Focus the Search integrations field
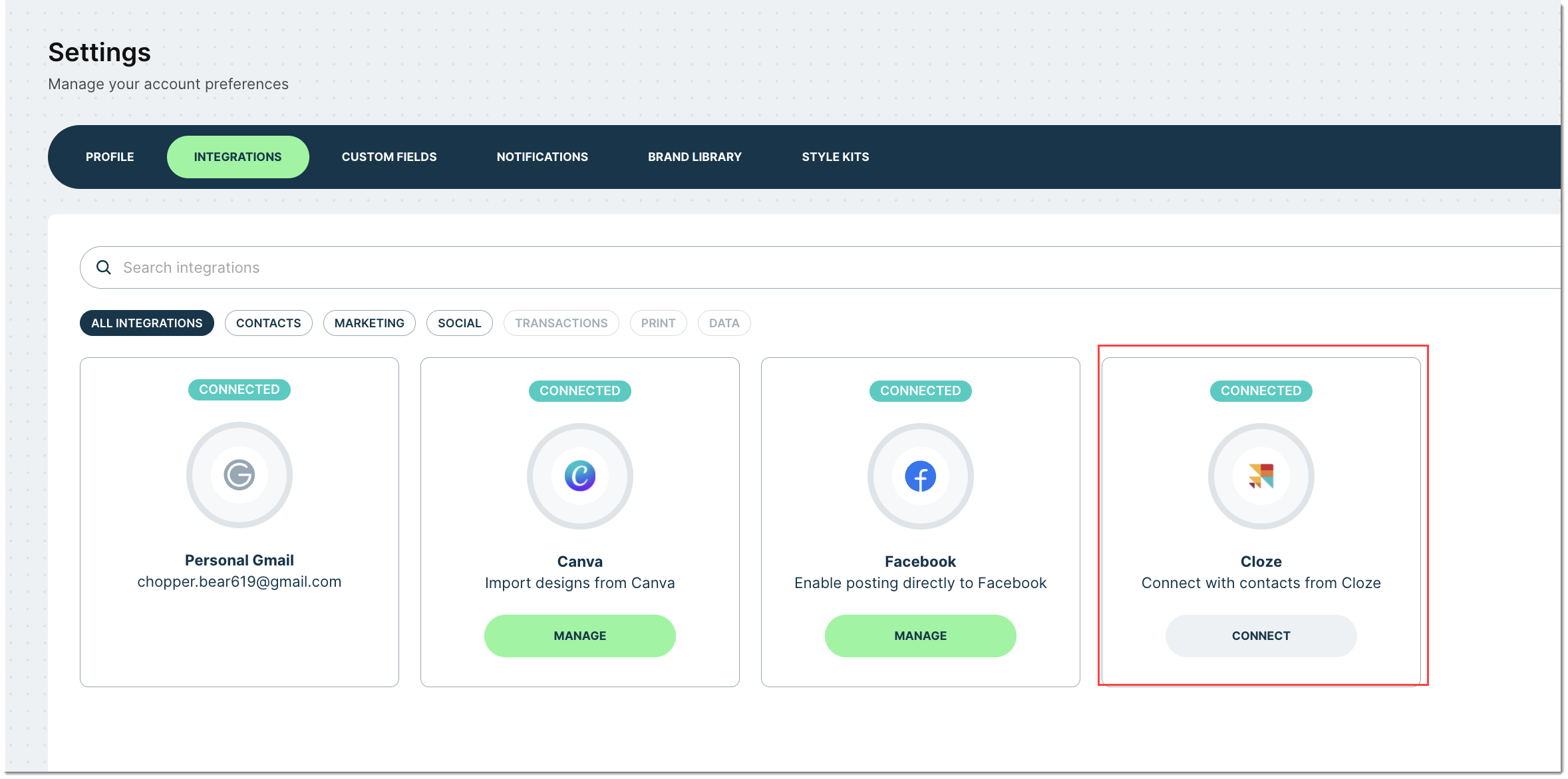Image resolution: width=1568 pixels, height=779 pixels. tap(820, 267)
